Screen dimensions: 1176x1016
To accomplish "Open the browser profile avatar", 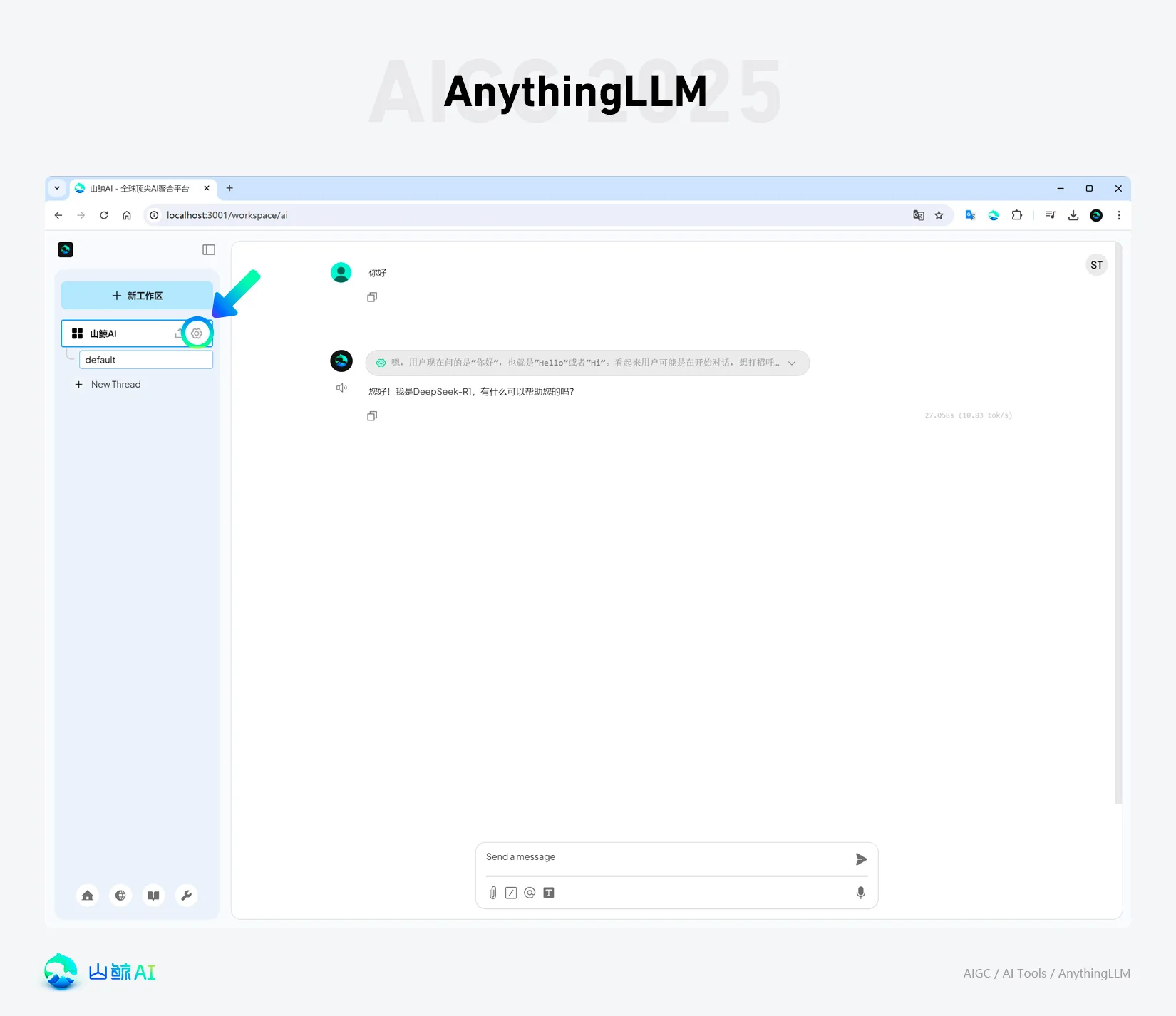I will pos(1096,215).
